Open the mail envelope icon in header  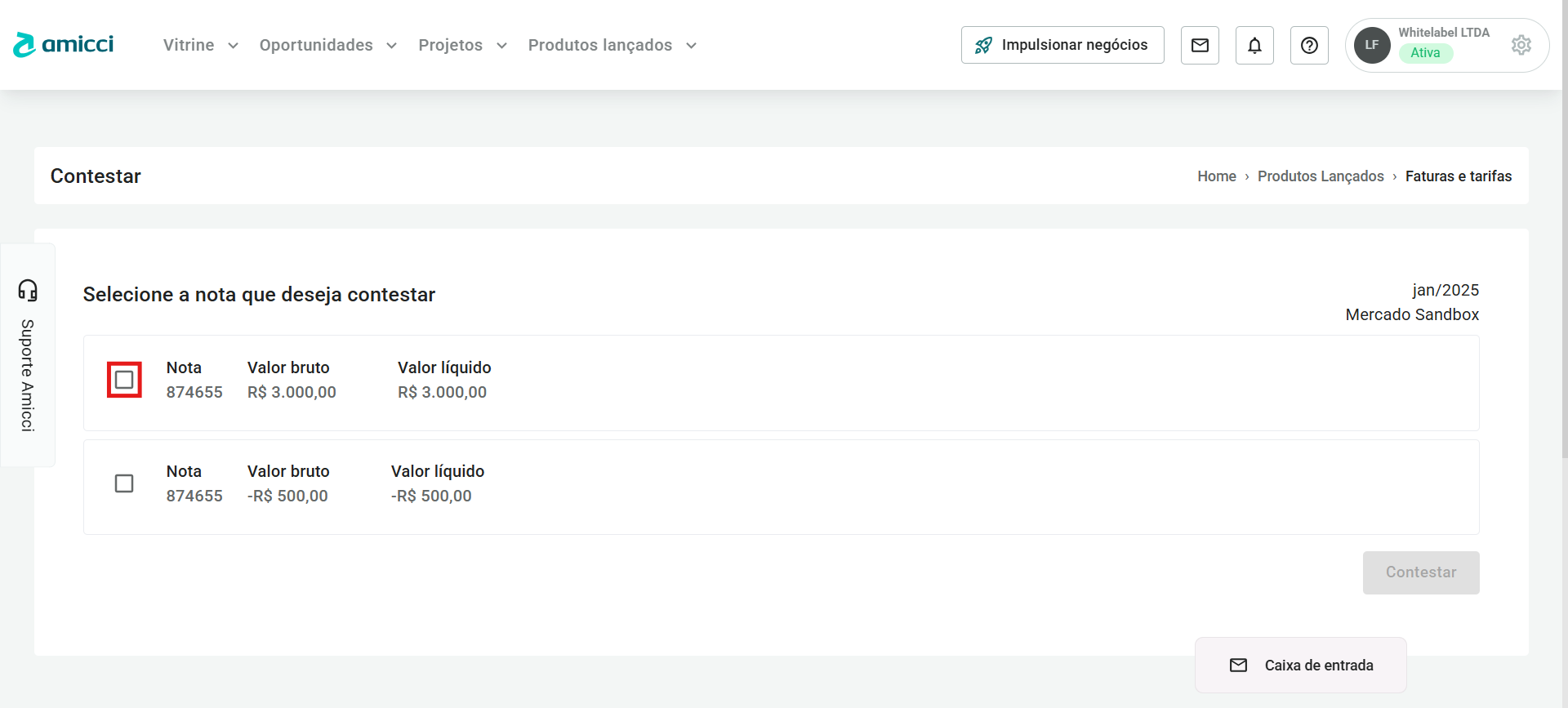pos(1200,45)
